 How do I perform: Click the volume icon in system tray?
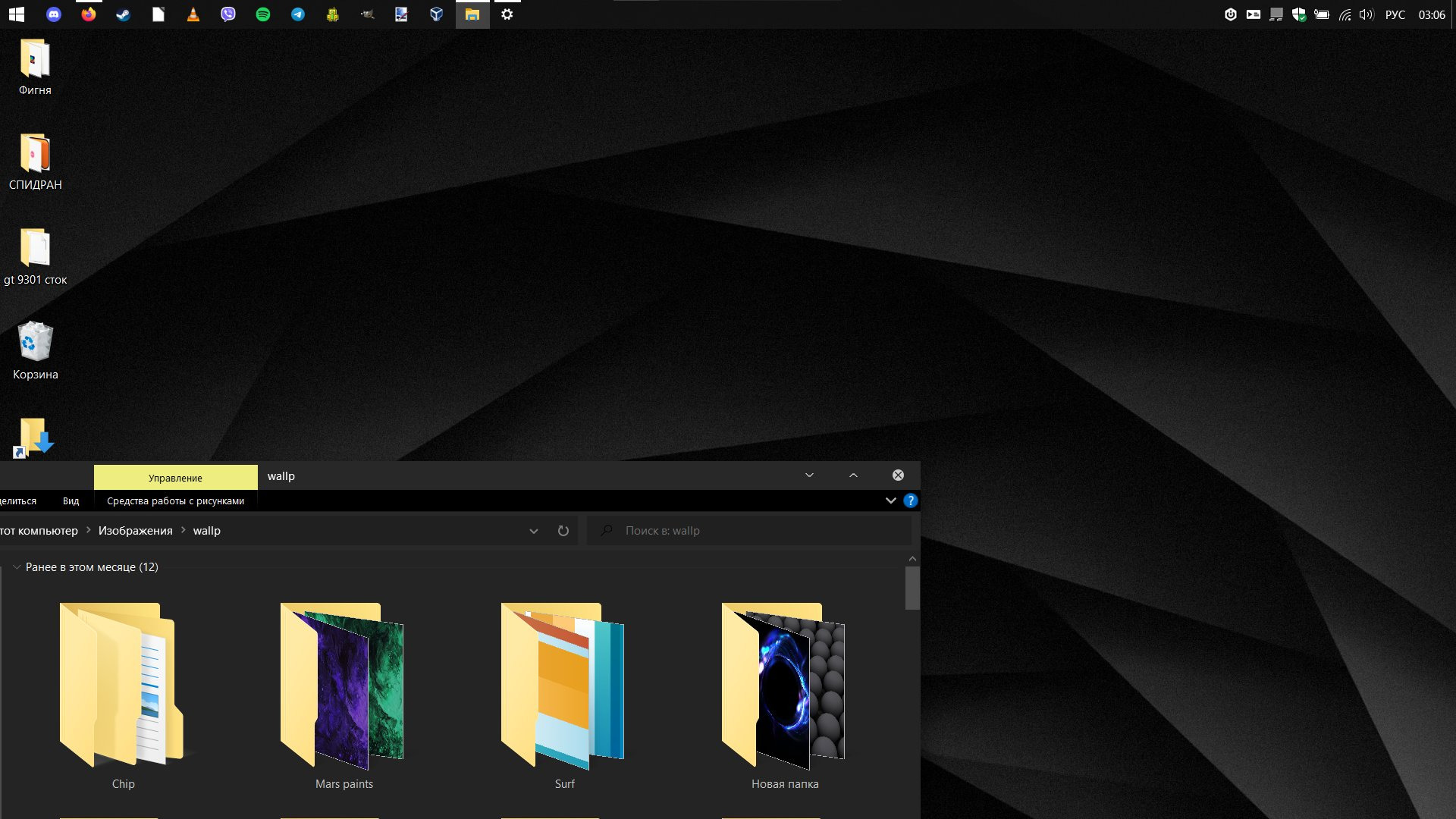coord(1366,14)
